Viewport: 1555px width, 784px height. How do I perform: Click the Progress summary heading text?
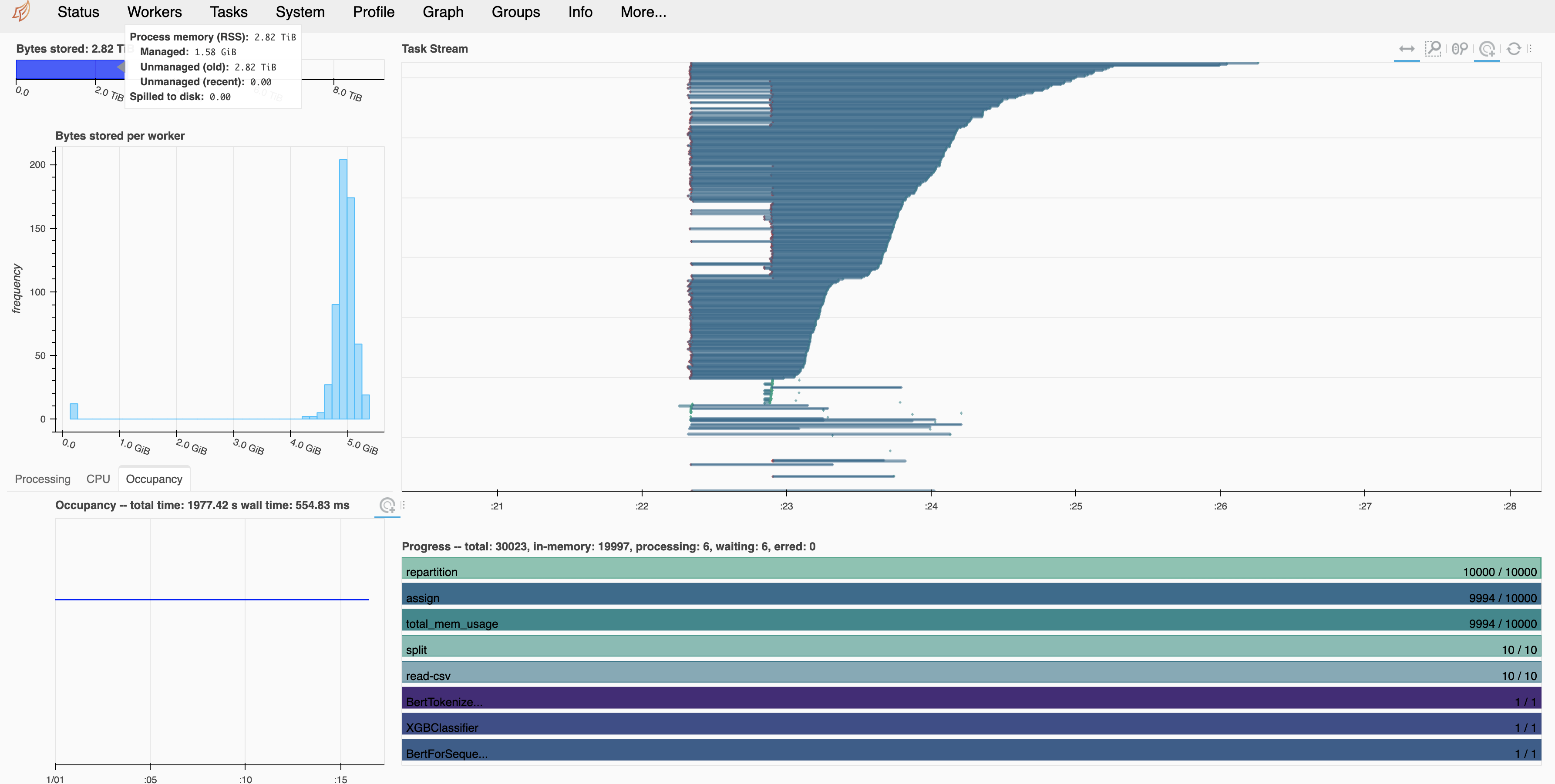coord(609,546)
